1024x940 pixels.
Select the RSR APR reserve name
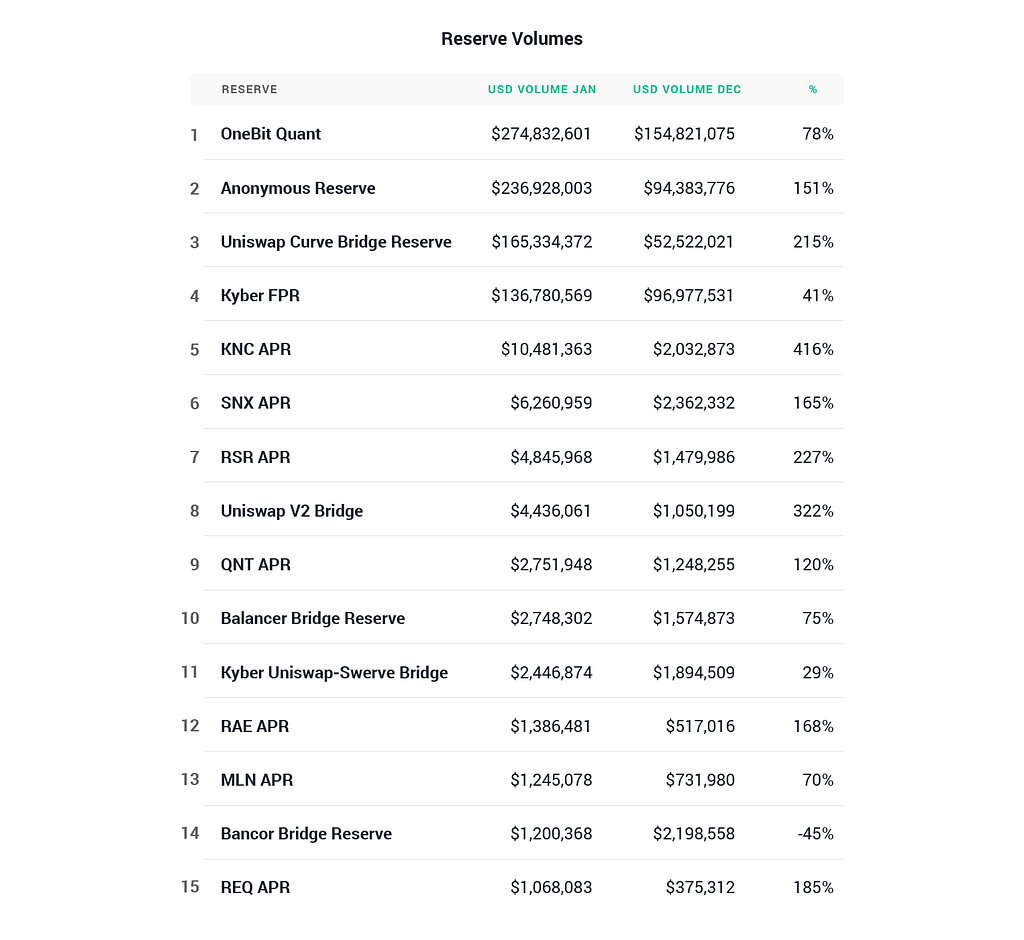(255, 457)
